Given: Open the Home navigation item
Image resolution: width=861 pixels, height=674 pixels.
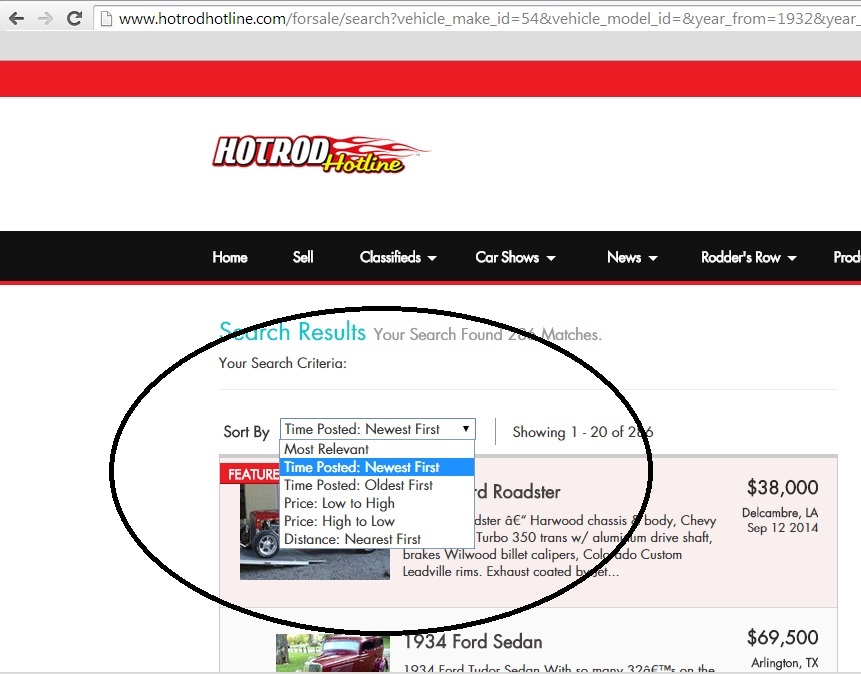Looking at the screenshot, I should point(229,257).
